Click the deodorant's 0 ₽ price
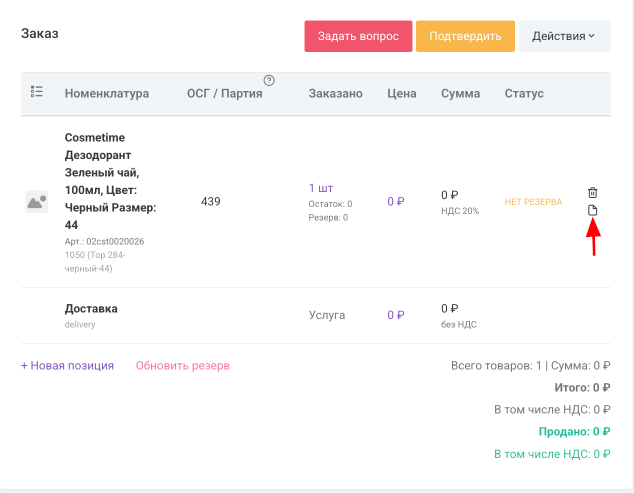The width and height of the screenshot is (634, 493). 396,201
